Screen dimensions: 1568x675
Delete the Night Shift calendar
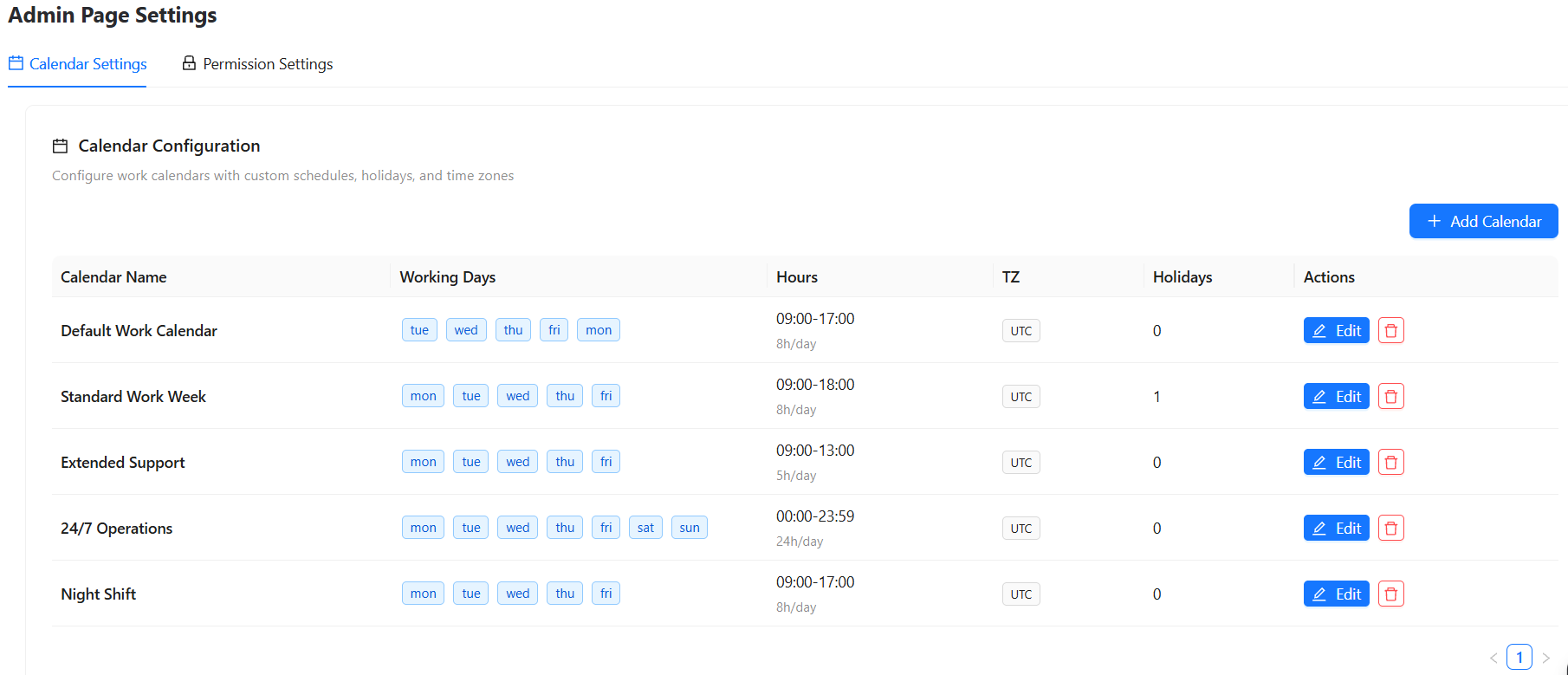1390,594
